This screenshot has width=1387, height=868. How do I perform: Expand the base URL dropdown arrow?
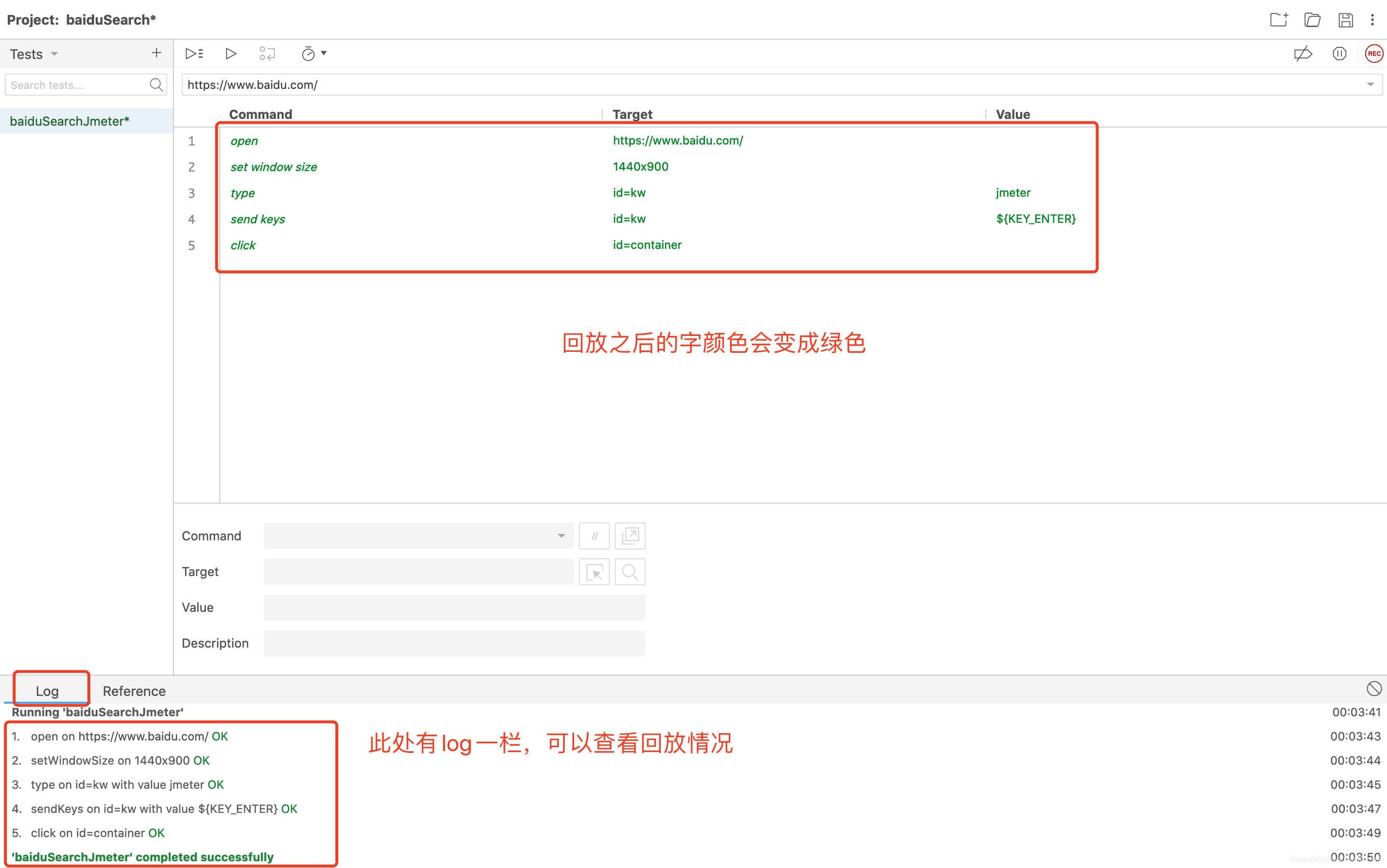click(x=1370, y=85)
